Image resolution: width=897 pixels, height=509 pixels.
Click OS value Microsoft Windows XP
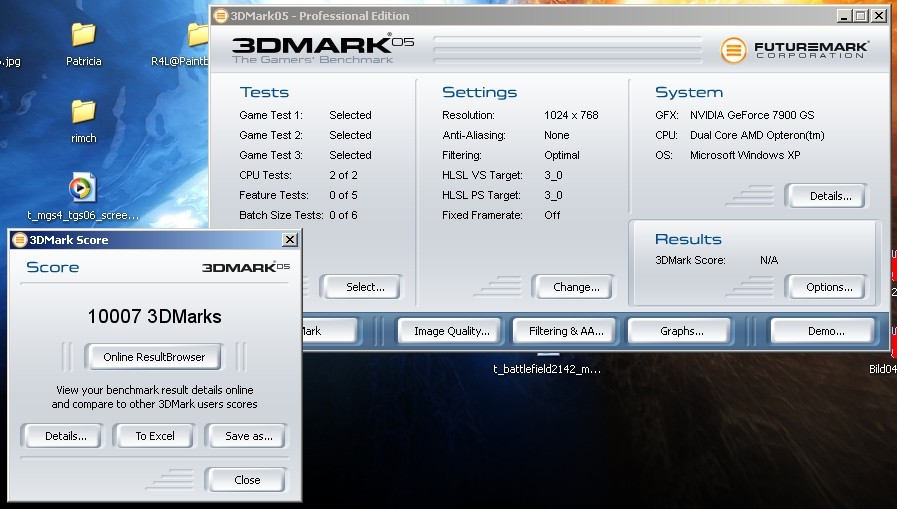pos(745,155)
